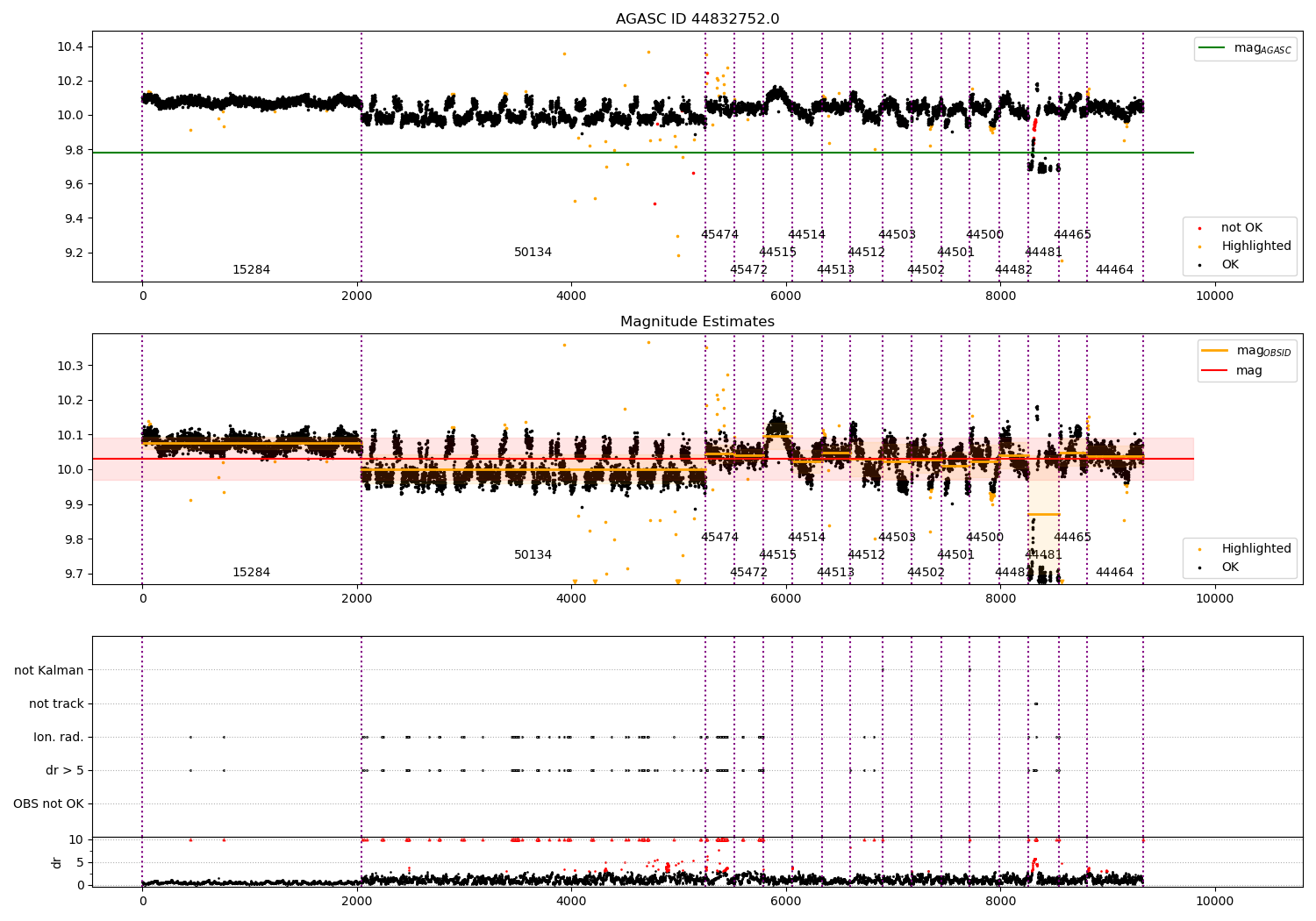This screenshot has height=921, width=1316.
Task: Select 'OK' entry in the top plot legend
Action: click(1230, 265)
